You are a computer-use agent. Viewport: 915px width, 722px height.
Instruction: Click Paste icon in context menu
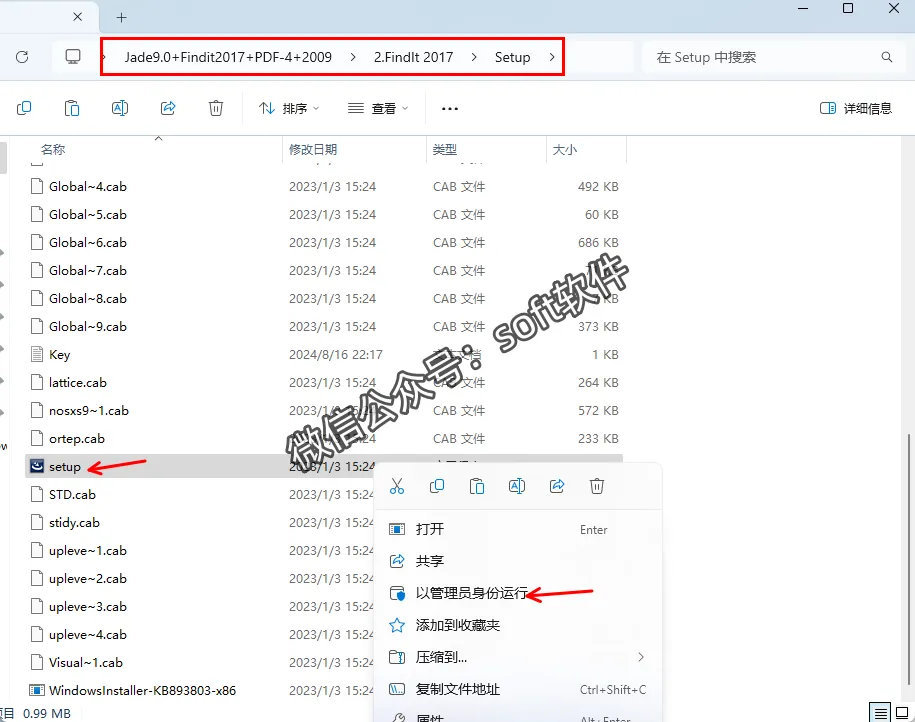(x=477, y=486)
